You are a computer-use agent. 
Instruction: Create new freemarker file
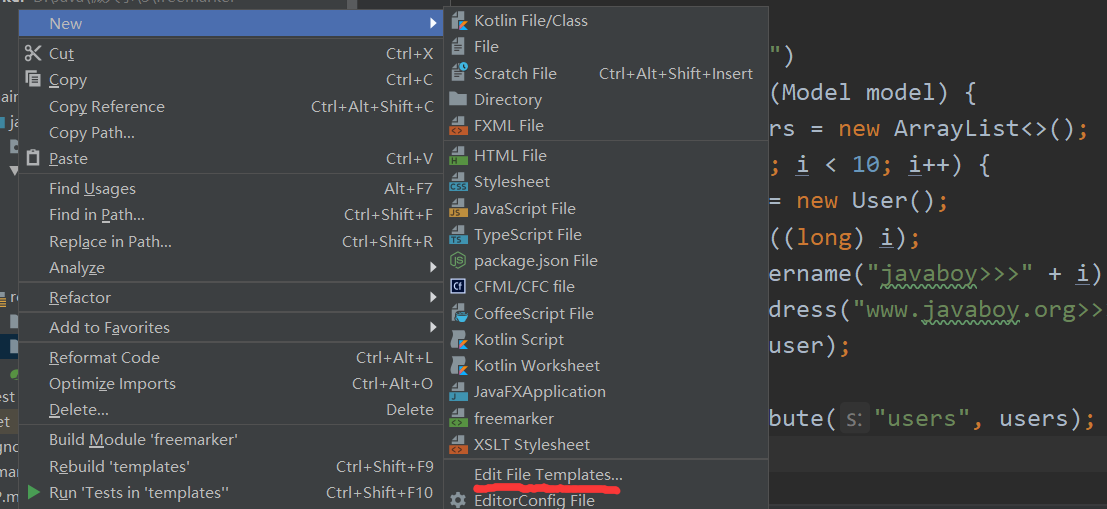606,419
